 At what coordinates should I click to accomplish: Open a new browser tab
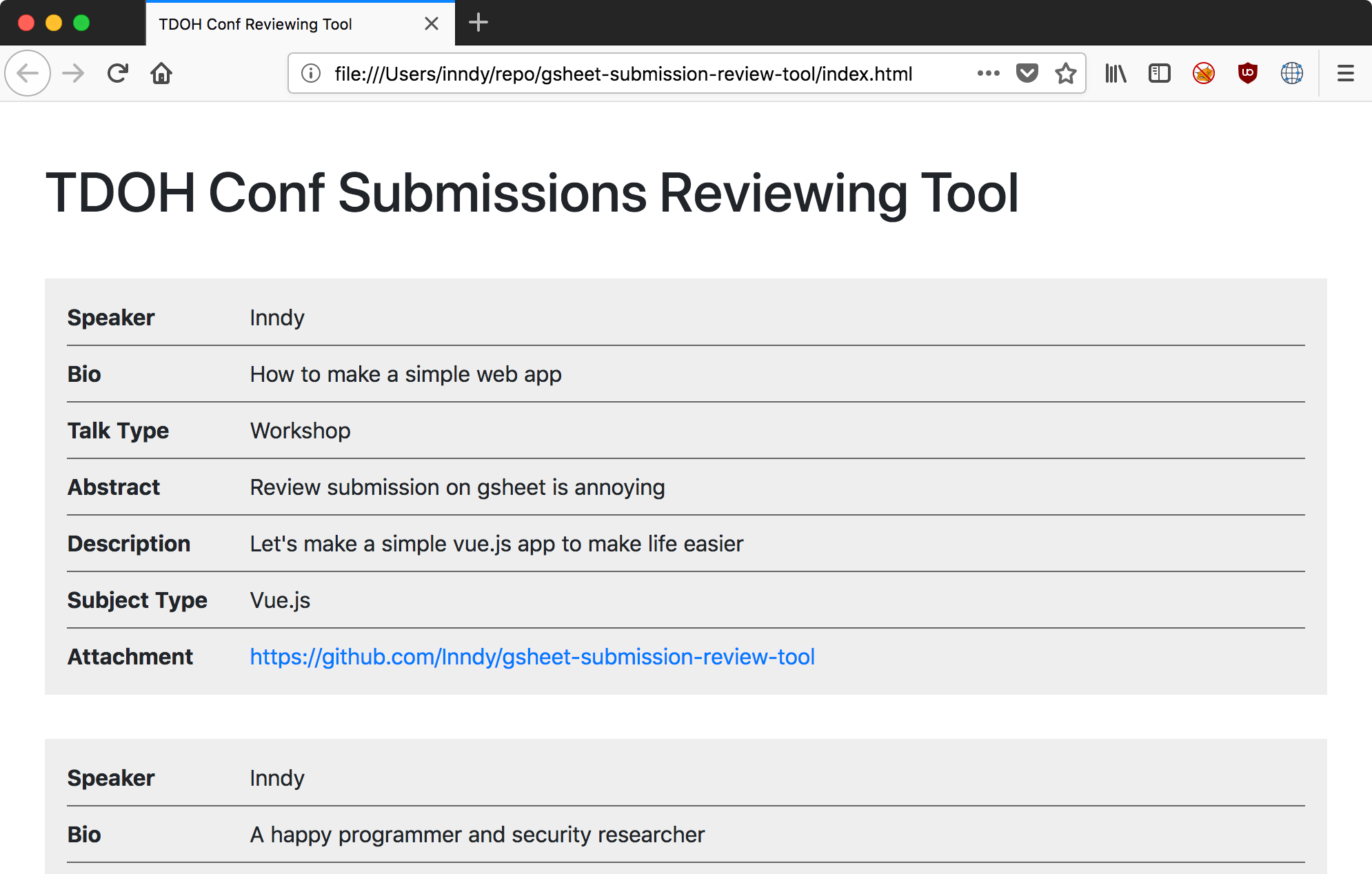click(x=478, y=23)
